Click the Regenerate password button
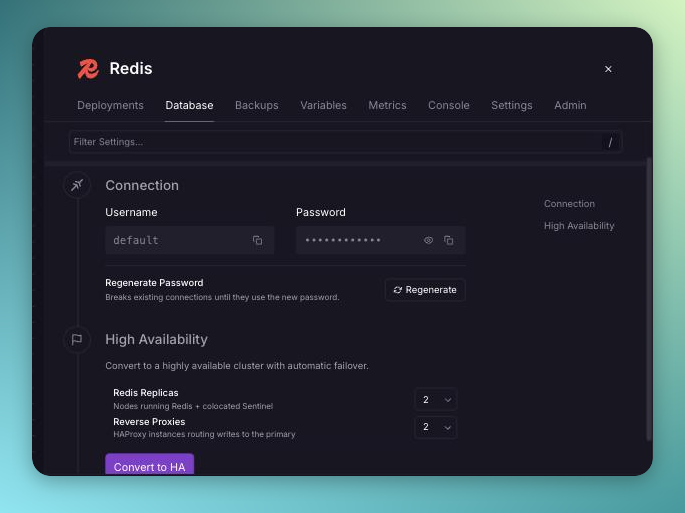Image resolution: width=685 pixels, height=513 pixels. coord(425,290)
